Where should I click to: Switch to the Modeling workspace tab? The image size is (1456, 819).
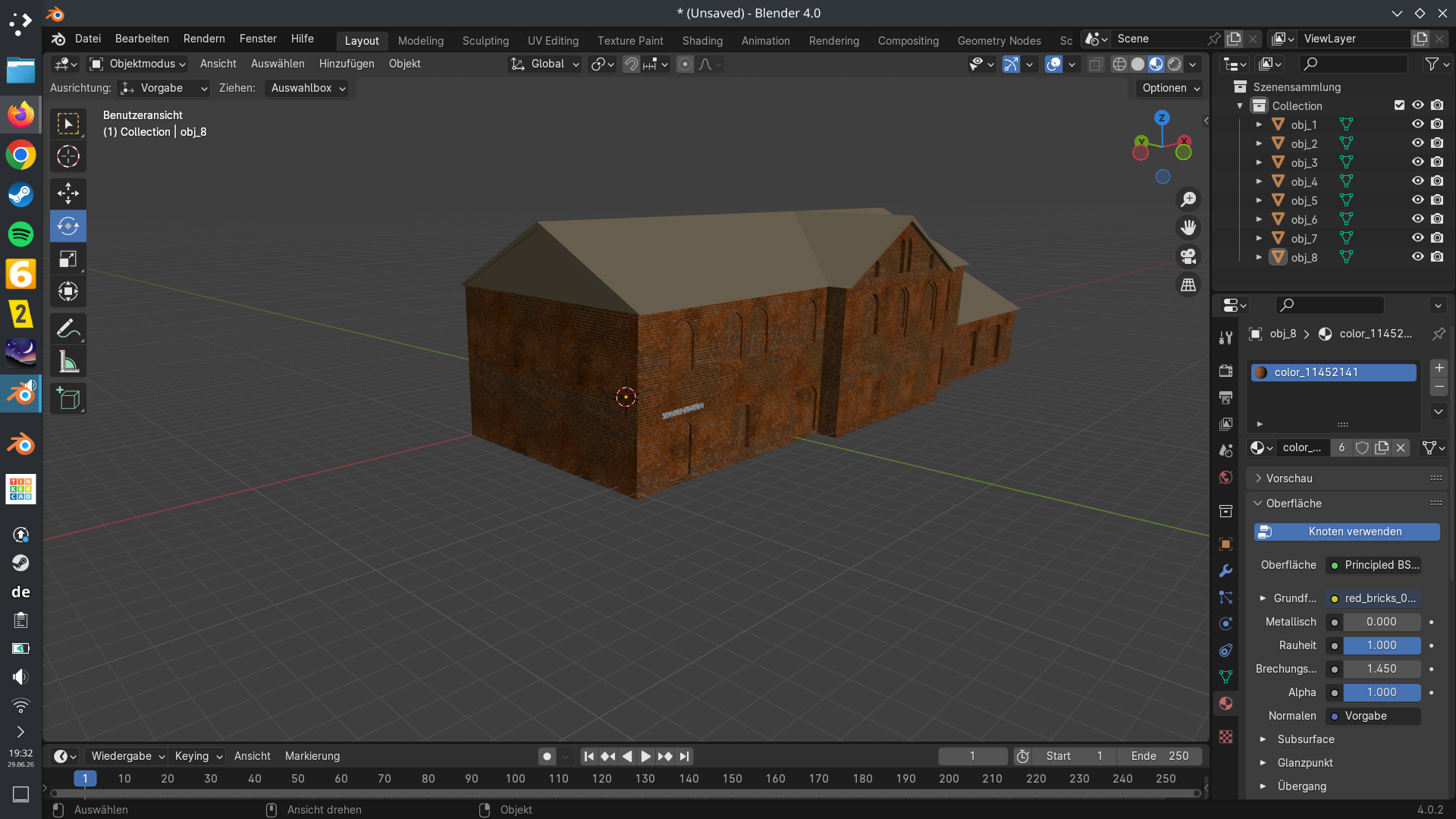[421, 41]
